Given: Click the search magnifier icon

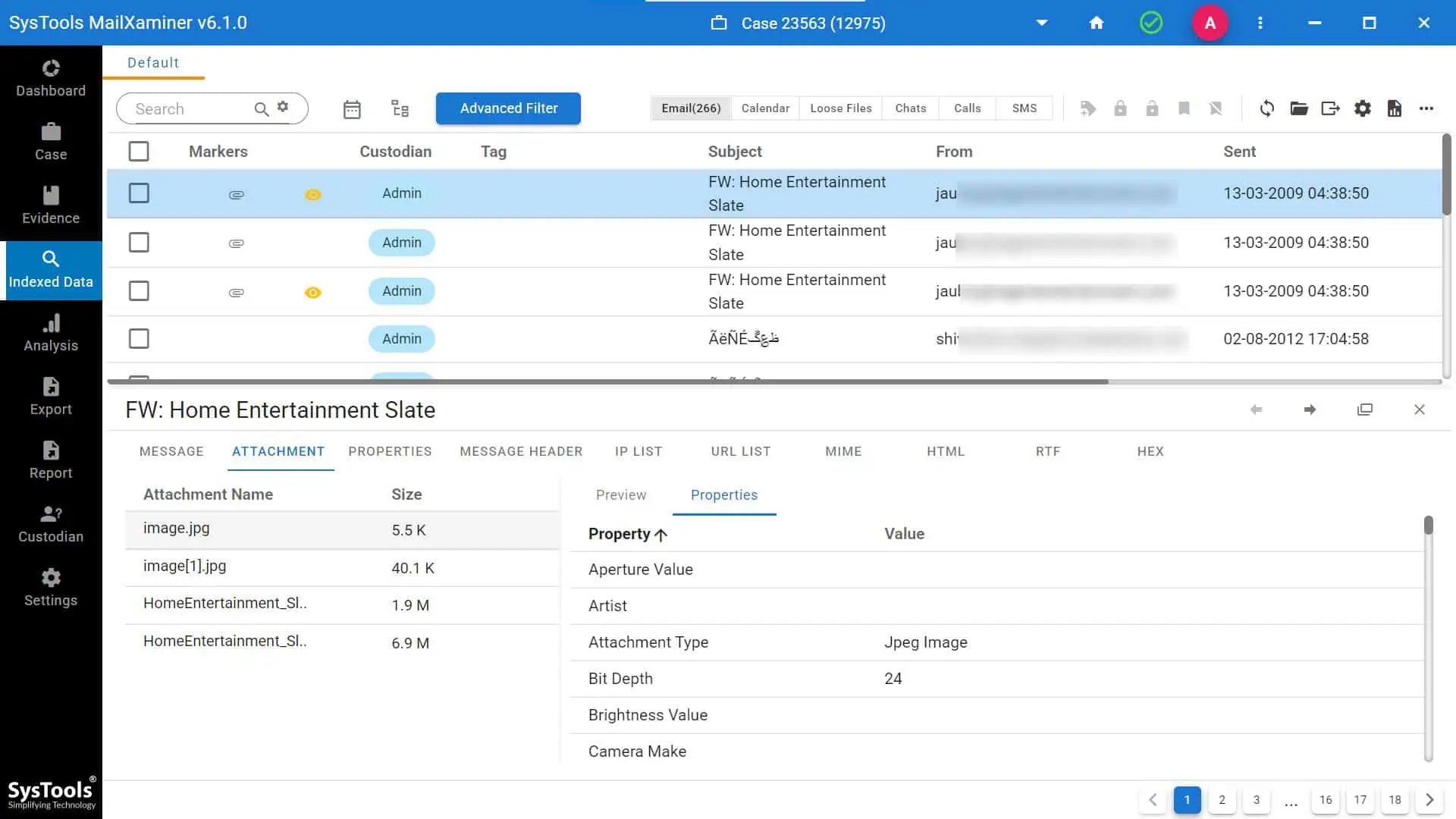Looking at the screenshot, I should (x=261, y=109).
